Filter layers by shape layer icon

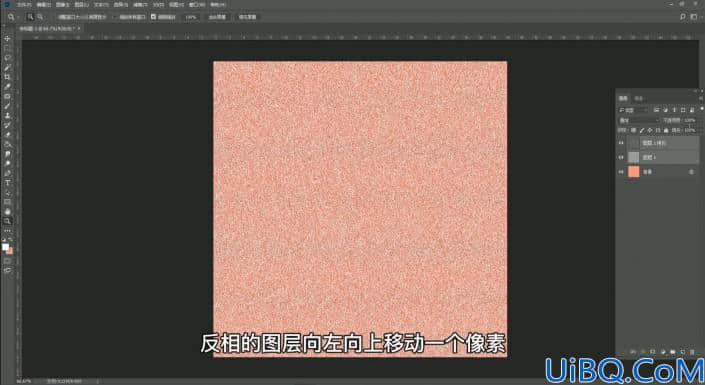click(683, 110)
